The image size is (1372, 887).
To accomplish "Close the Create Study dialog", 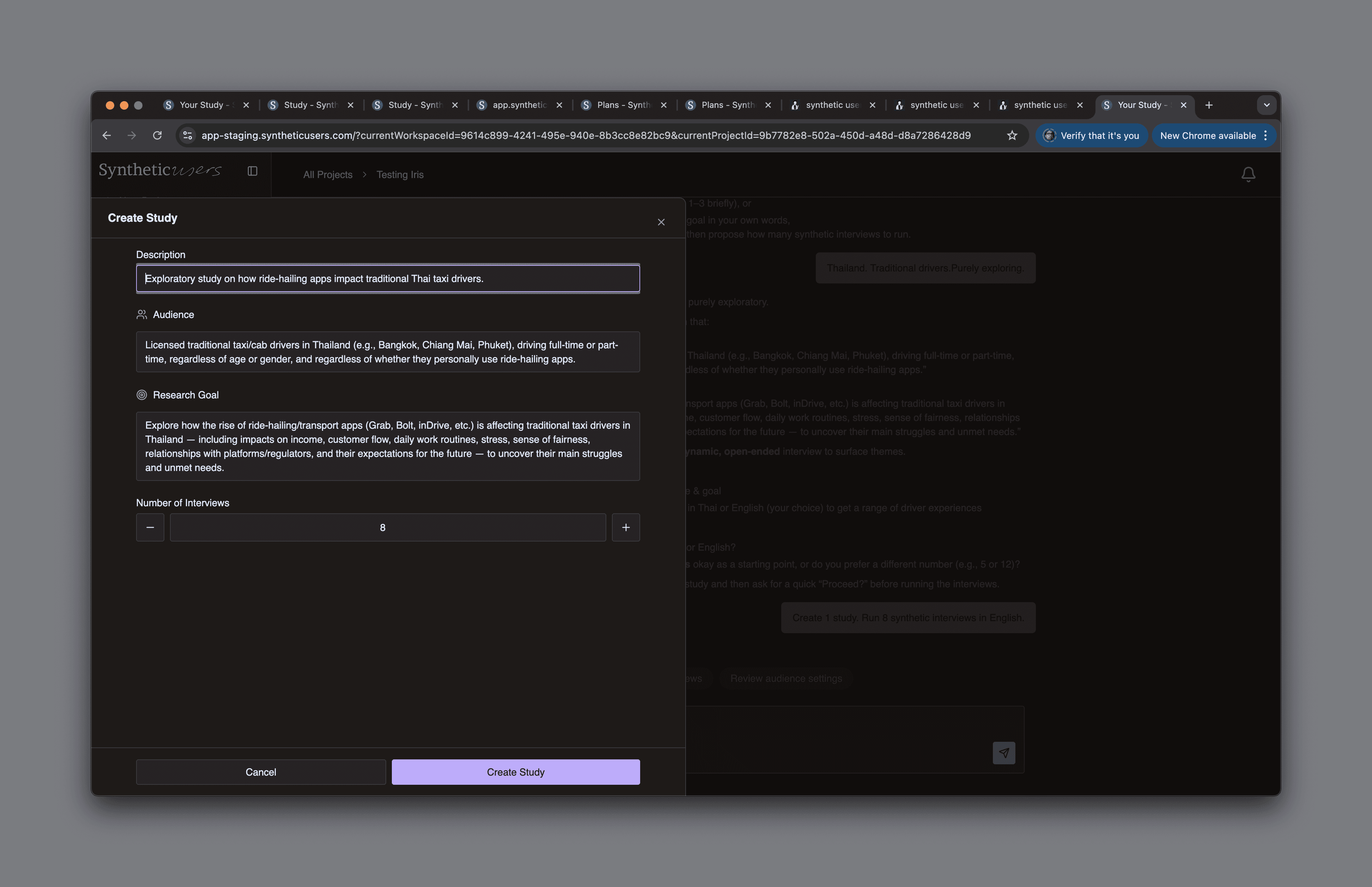I will [661, 222].
